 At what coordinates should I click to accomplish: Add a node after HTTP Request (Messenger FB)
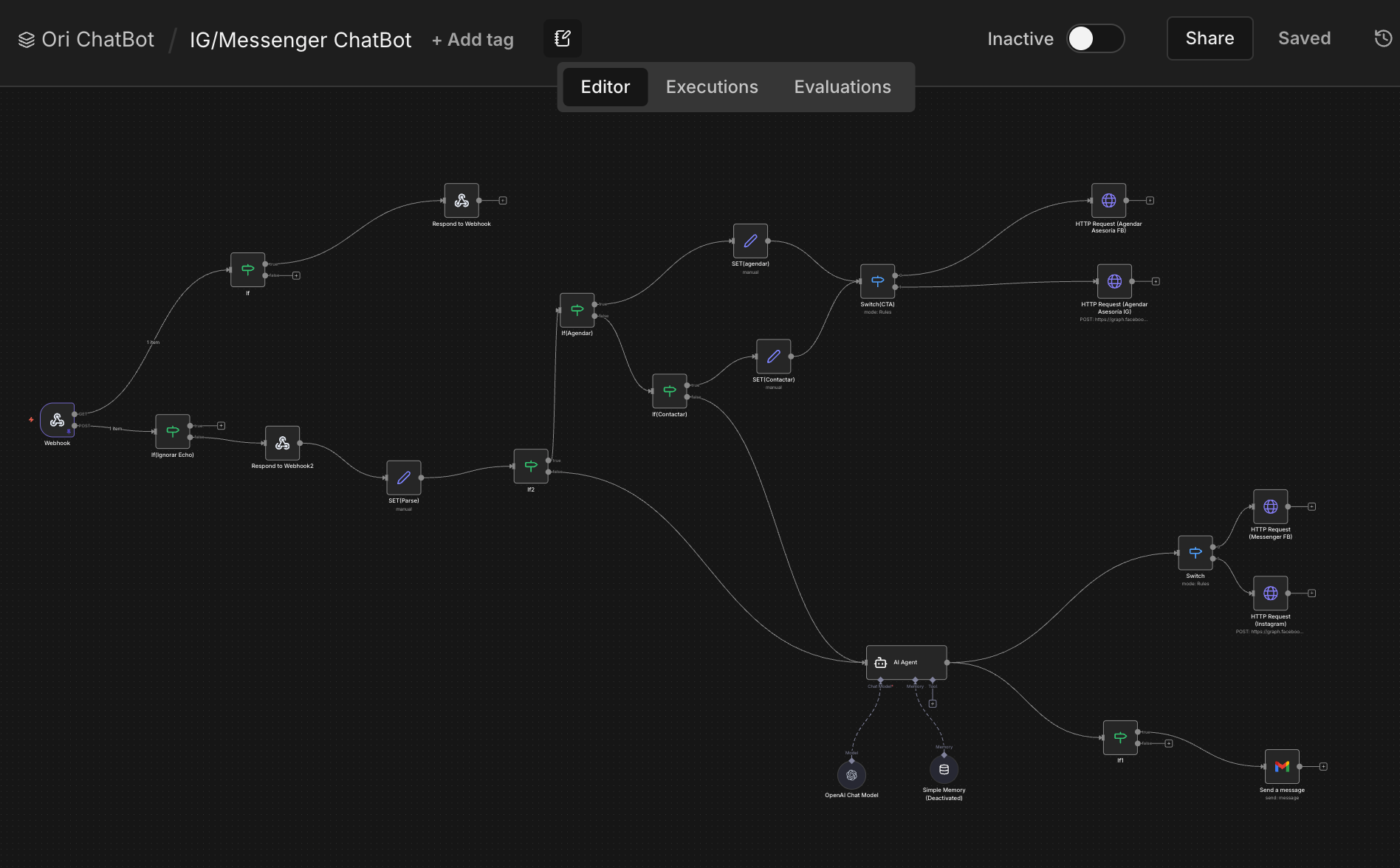coord(1311,506)
